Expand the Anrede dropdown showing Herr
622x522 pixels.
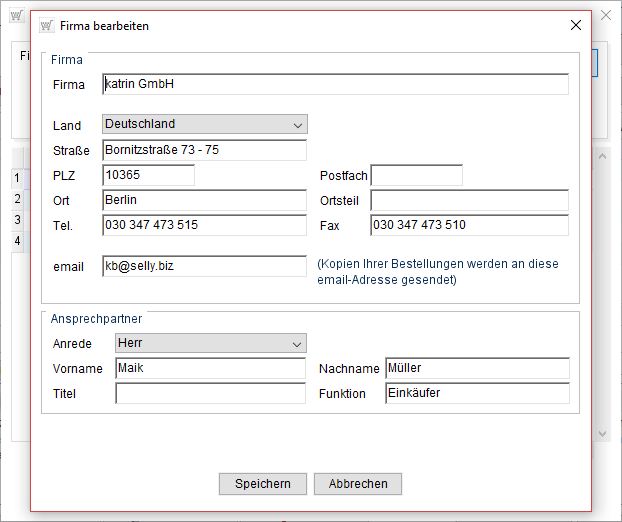coord(211,343)
